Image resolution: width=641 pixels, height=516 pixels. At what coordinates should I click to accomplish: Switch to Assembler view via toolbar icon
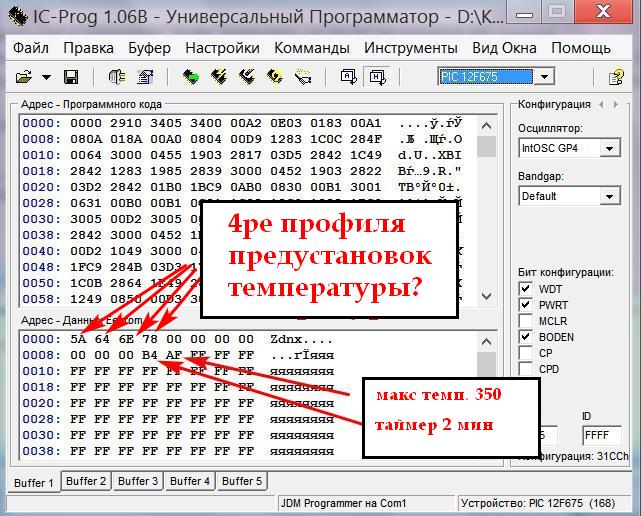click(x=348, y=76)
